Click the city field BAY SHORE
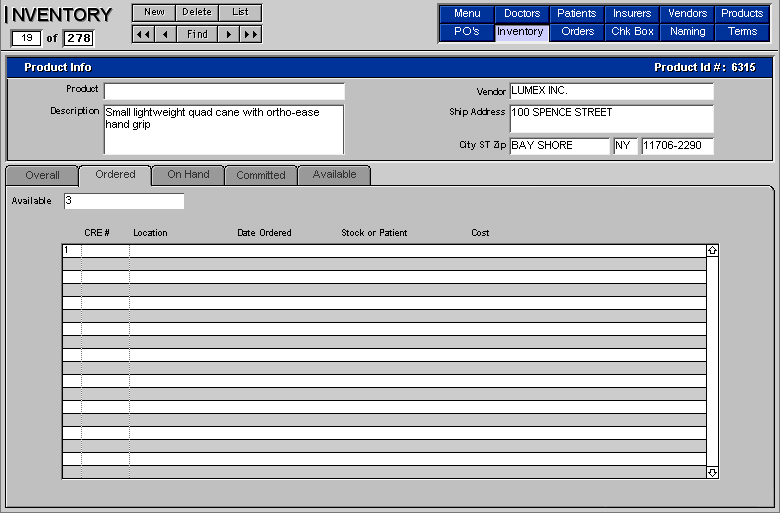The width and height of the screenshot is (780, 513). [x=560, y=146]
